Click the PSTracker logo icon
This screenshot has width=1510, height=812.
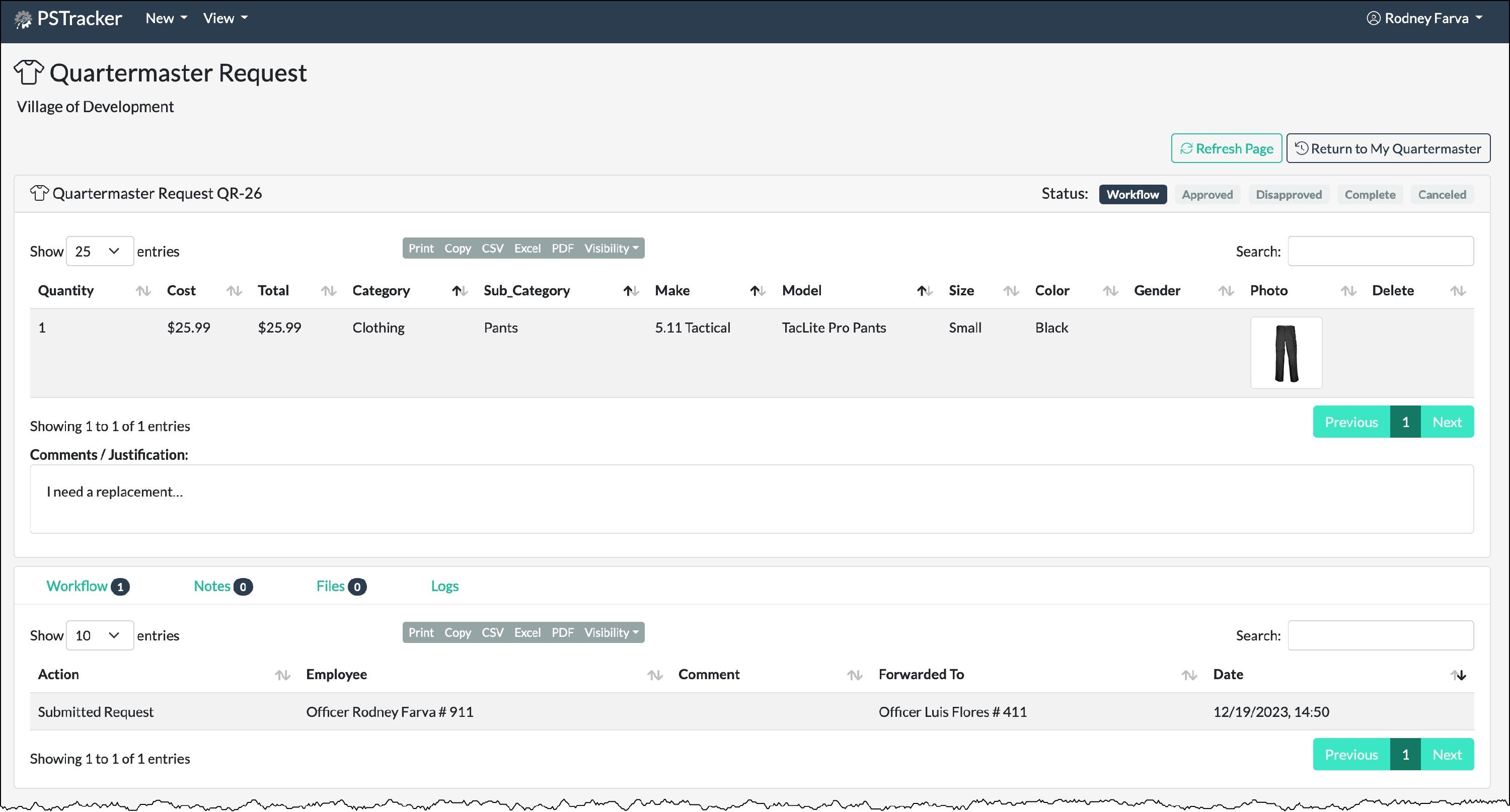23,19
